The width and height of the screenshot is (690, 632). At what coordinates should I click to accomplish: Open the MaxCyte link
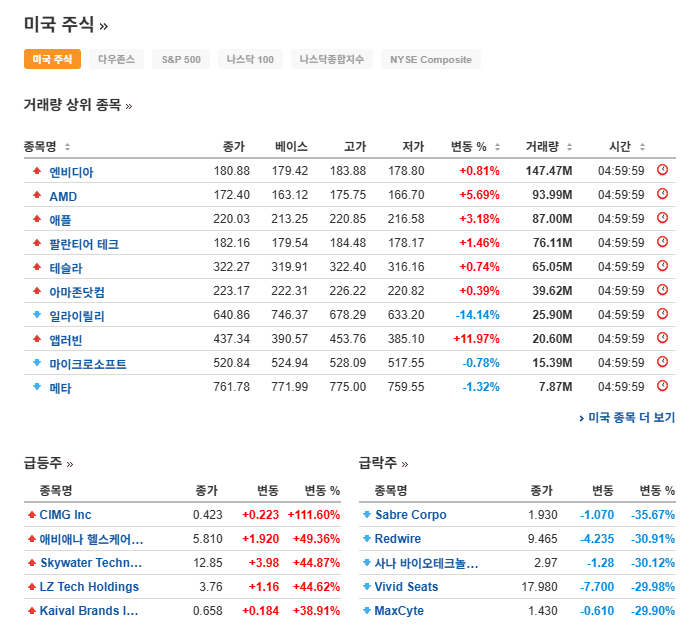point(399,611)
